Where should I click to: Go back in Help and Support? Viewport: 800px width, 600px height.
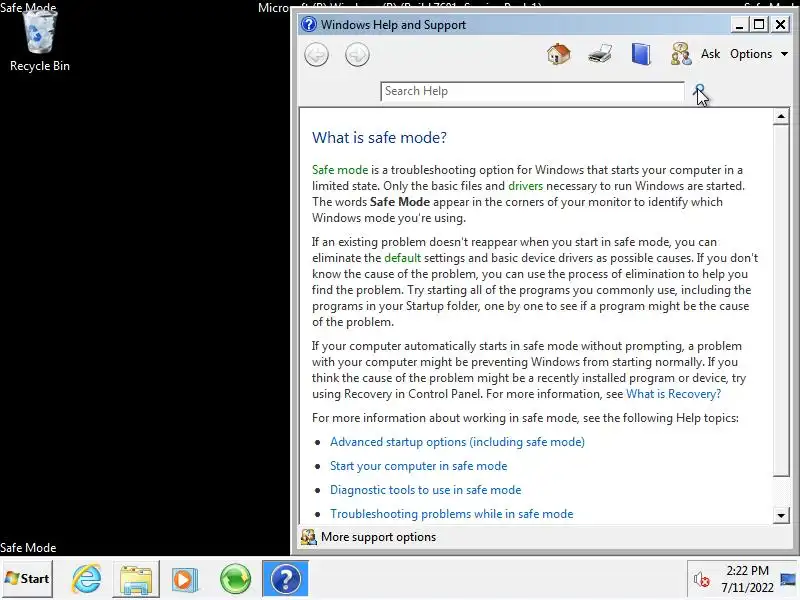click(x=316, y=55)
